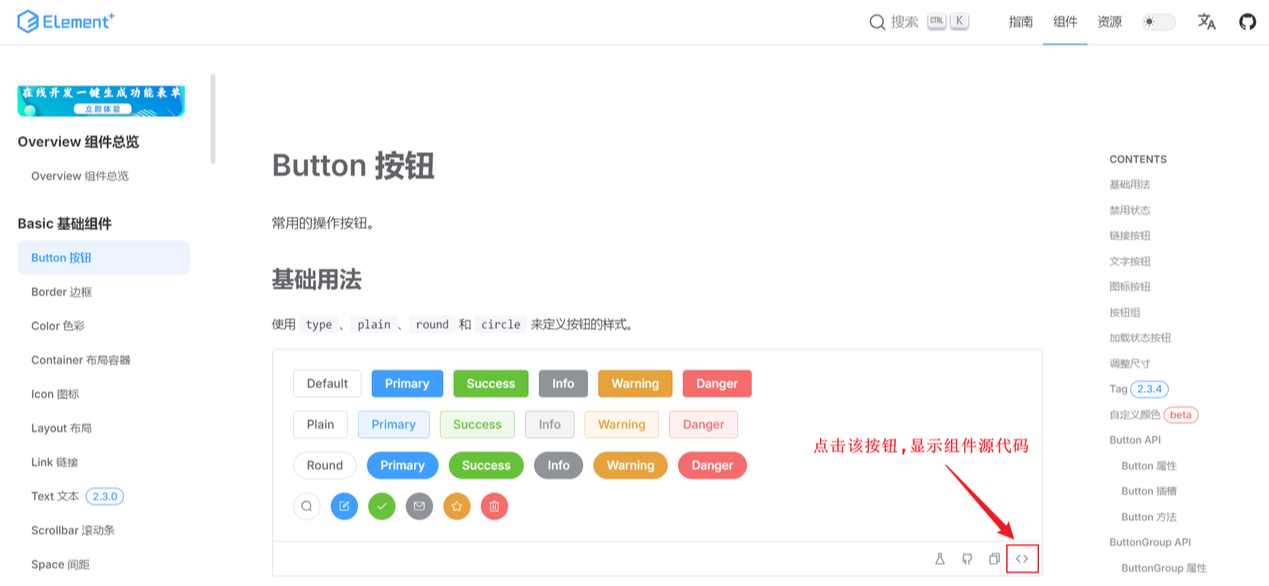This screenshot has width=1269, height=586.
Task: Click the orange circular star icon button
Action: click(457, 507)
